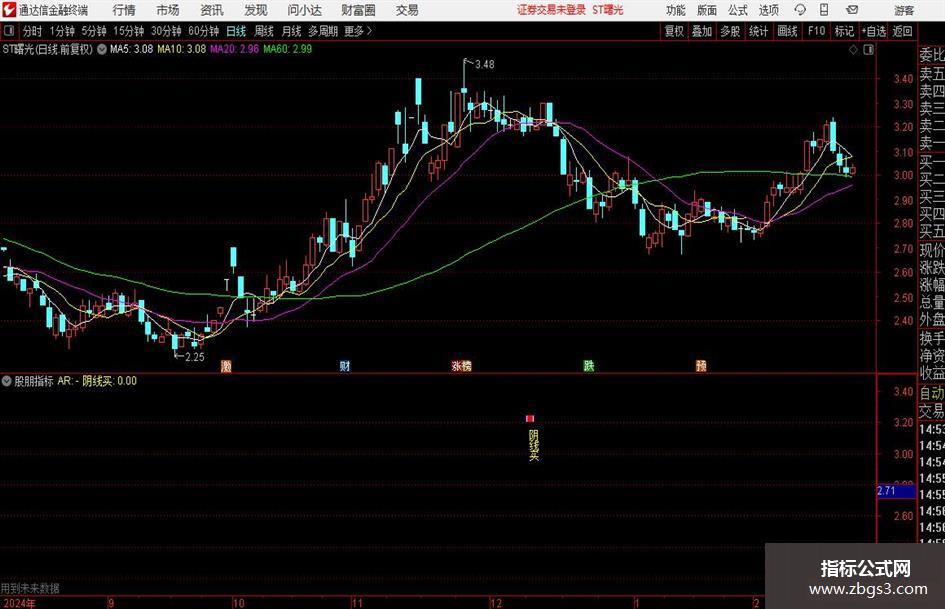Viewport: 945px width, 609px height.
Task: Click the MA10: 3.08 label
Action: (x=181, y=49)
